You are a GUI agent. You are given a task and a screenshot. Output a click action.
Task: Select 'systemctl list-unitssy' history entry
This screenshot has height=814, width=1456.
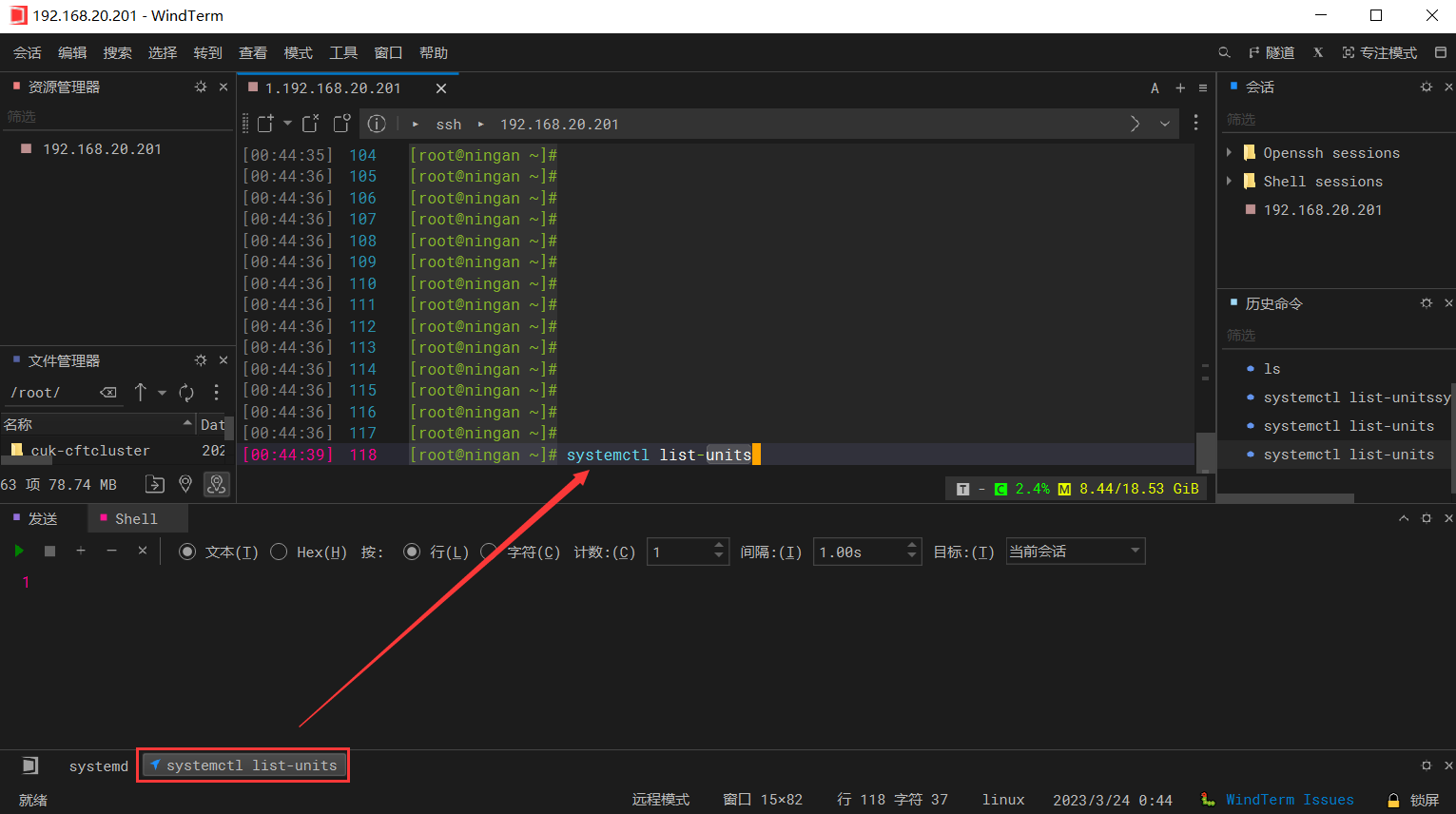(x=1356, y=397)
